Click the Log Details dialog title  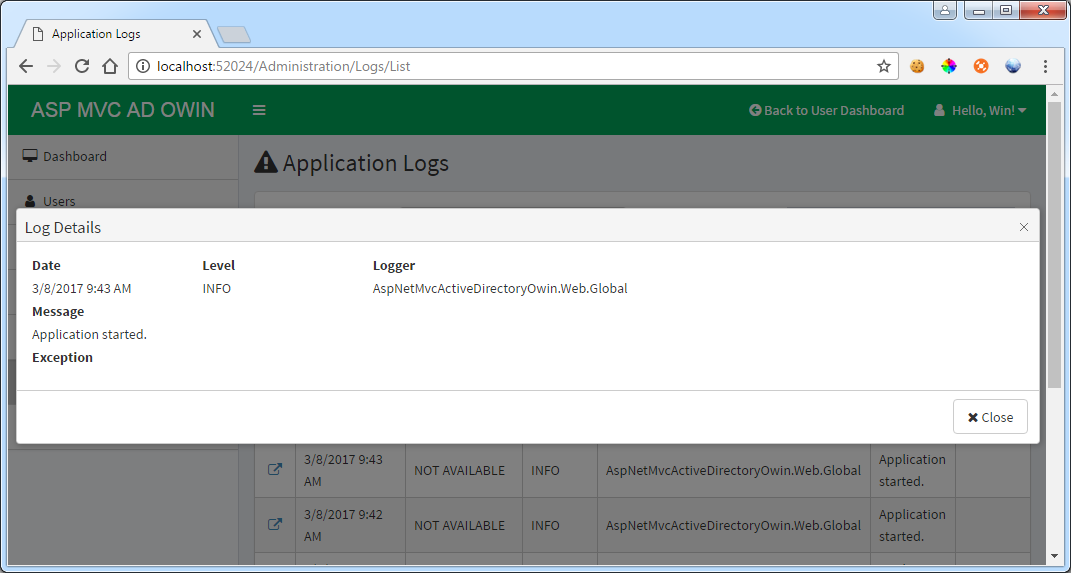63,227
